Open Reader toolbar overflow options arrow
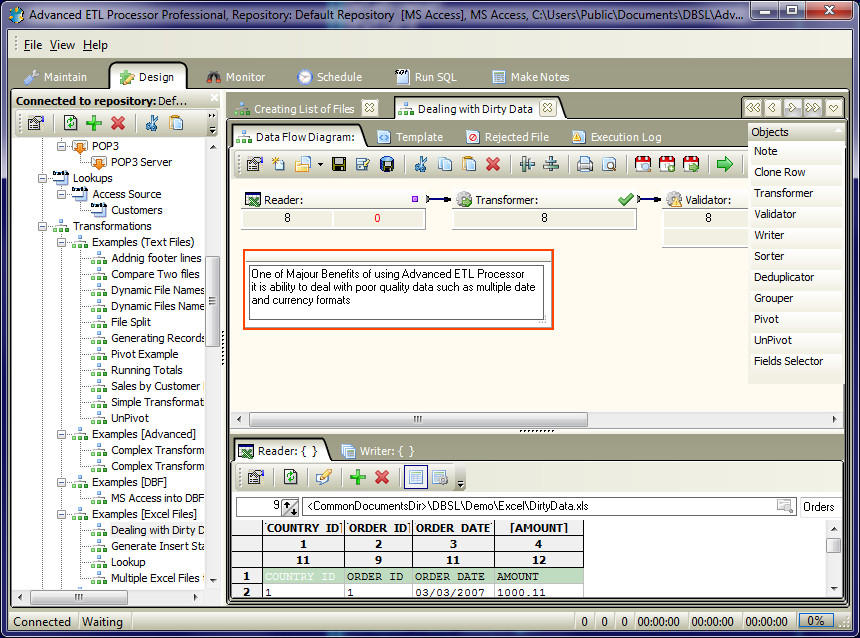 pos(461,483)
